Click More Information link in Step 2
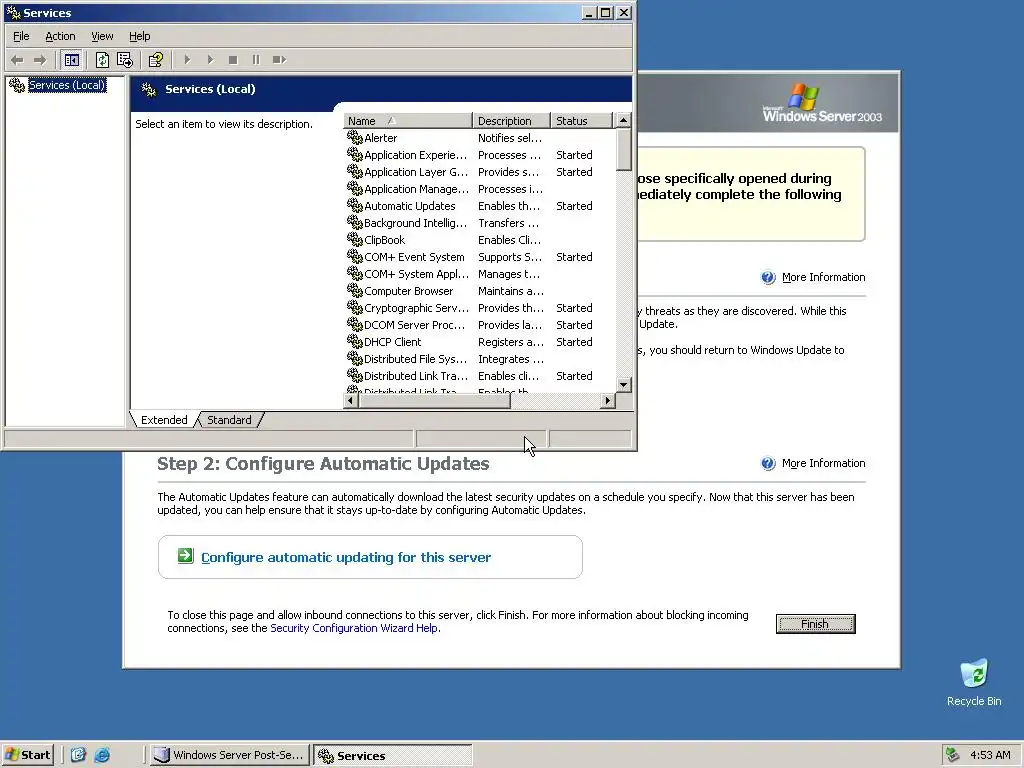 (x=824, y=463)
